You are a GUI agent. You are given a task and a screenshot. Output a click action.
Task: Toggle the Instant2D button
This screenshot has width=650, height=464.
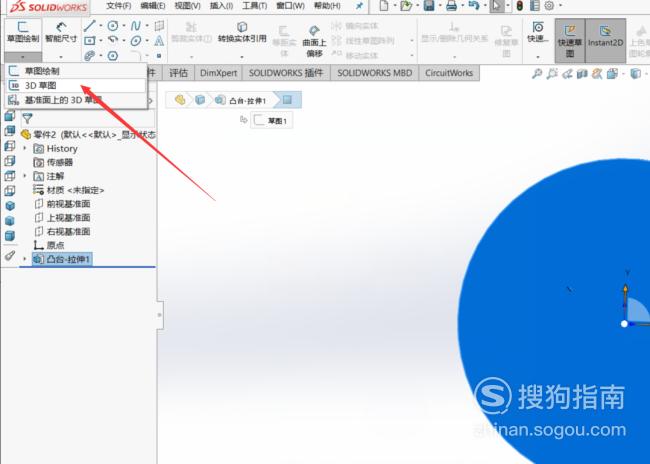coord(605,41)
